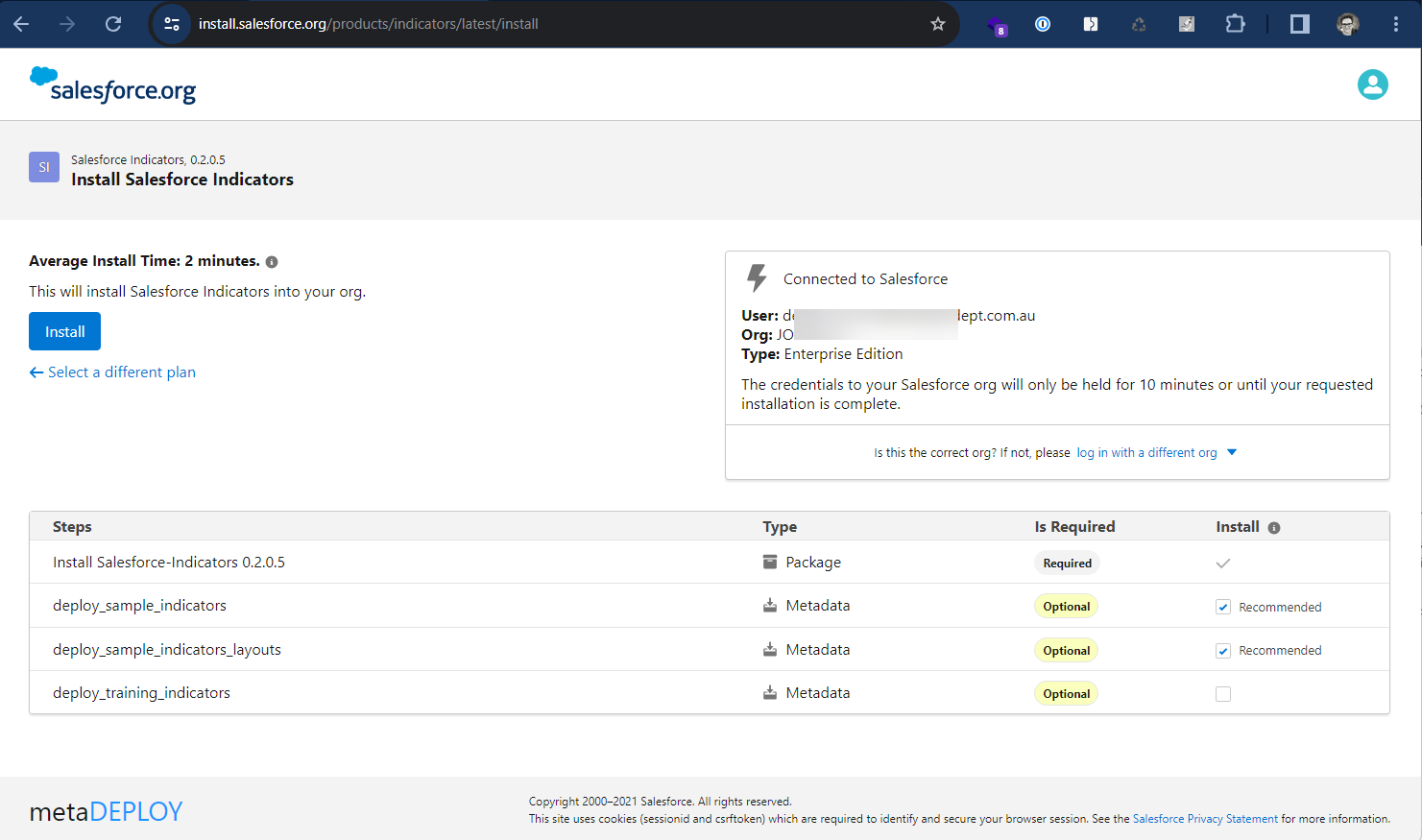Viewport: 1422px width, 840px height.
Task: Click Optional badge for deploy_training_indicators
Action: [x=1066, y=694]
